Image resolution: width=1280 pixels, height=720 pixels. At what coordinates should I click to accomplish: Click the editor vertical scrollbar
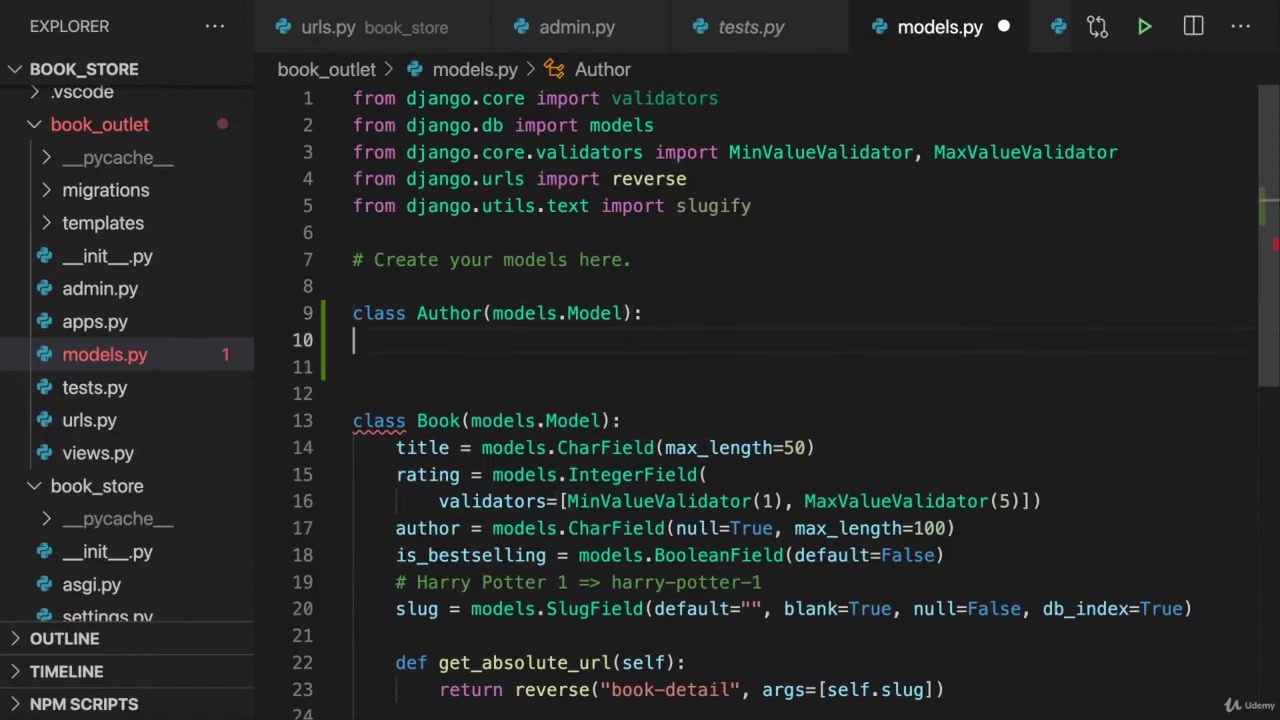(1268, 290)
